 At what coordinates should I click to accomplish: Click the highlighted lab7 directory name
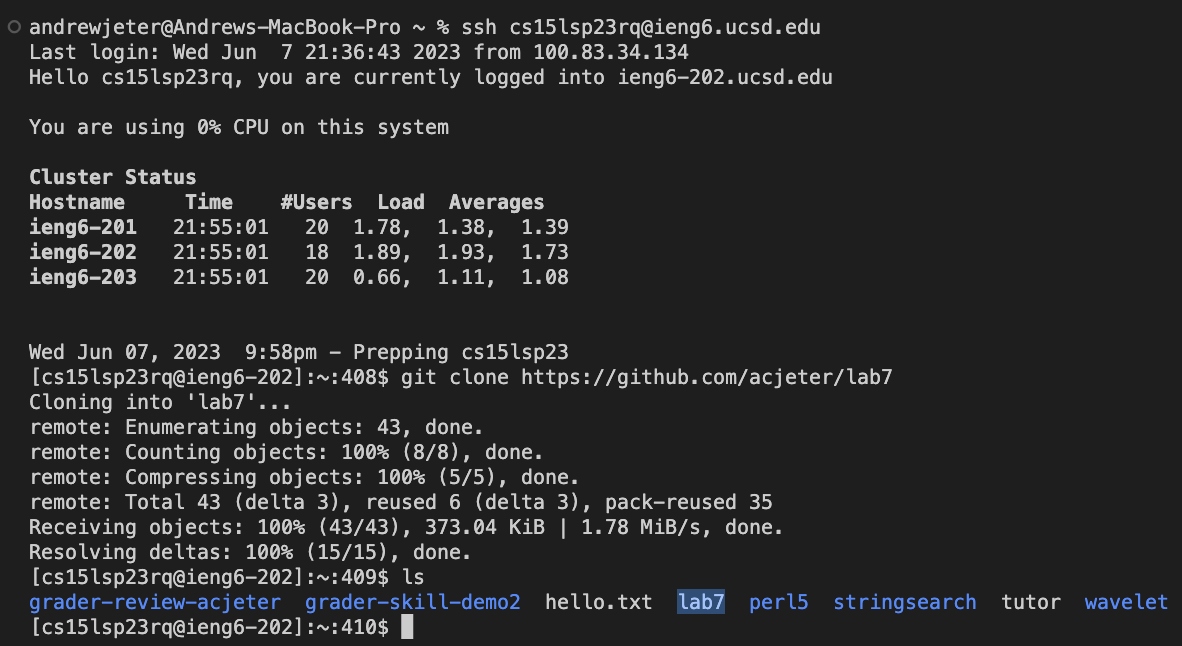pyautogui.click(x=701, y=602)
